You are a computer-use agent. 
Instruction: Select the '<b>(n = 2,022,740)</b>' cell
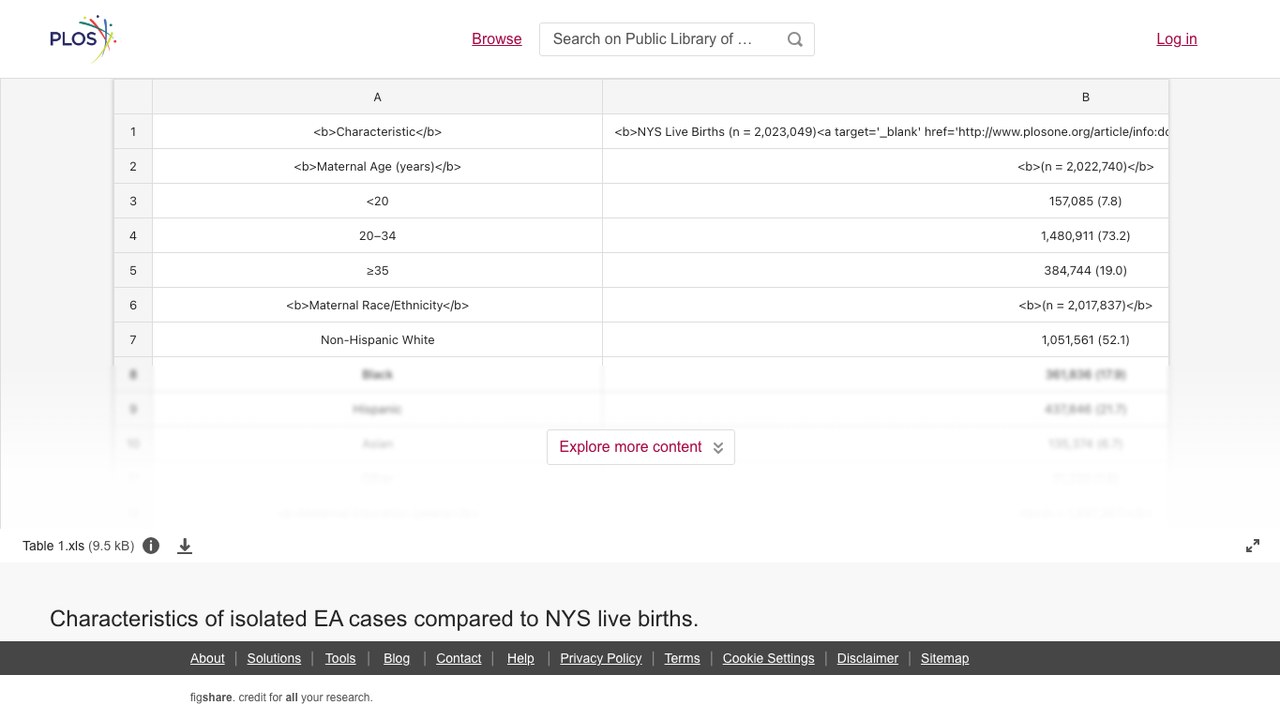(885, 167)
